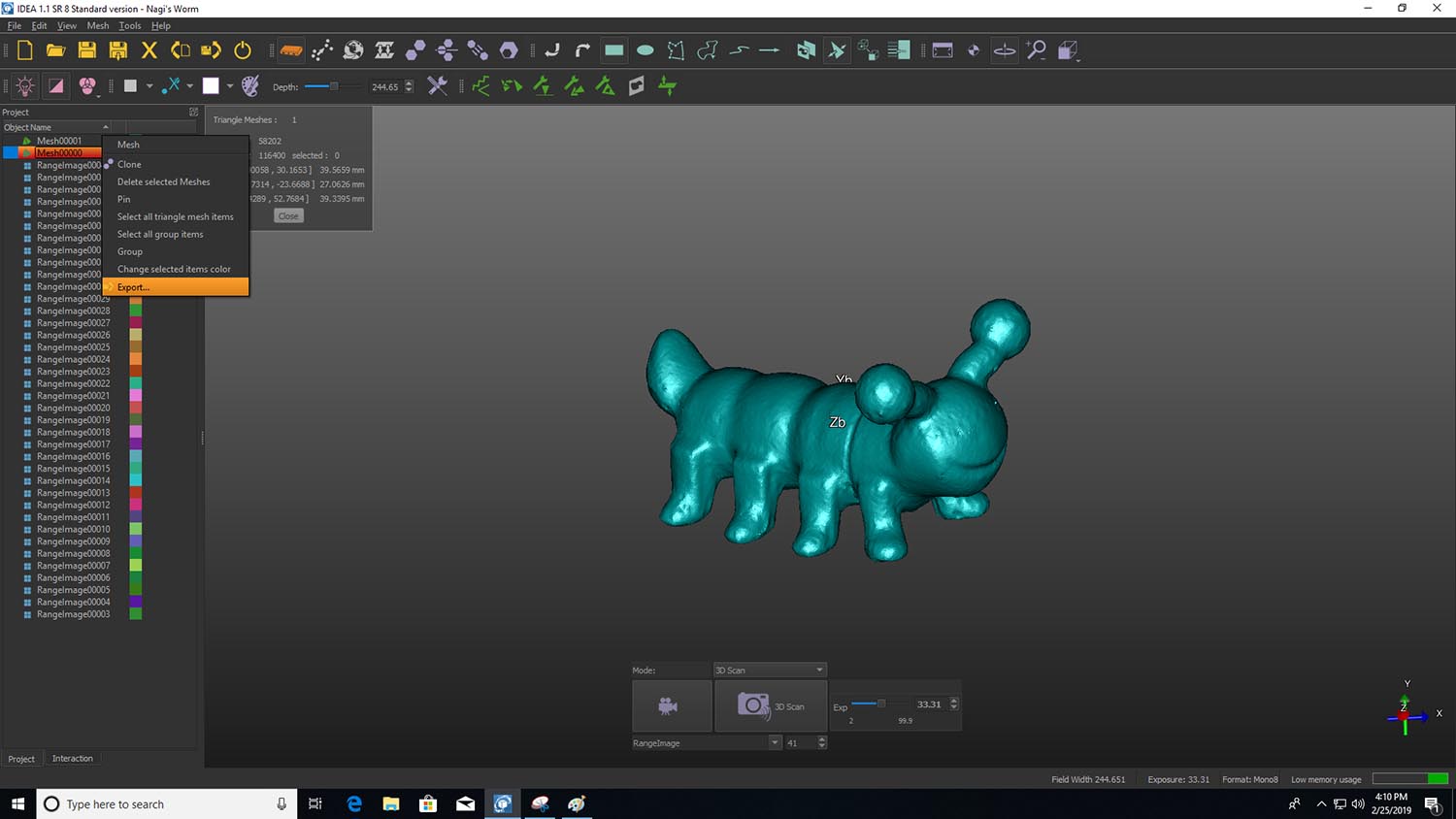Viewport: 1456px width, 819px height.
Task: Click the magnifier zoom icon
Action: (1037, 50)
